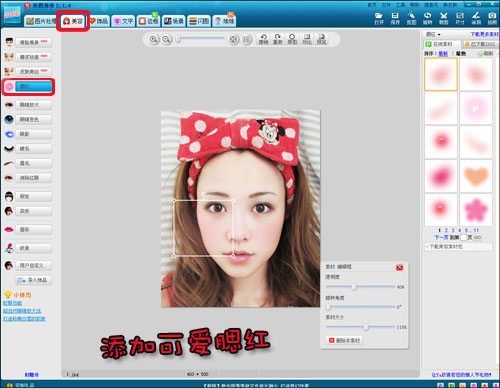Image resolution: width=500 pixels, height=388 pixels.
Task: Switch to the 文字 tab
Action: (123, 21)
